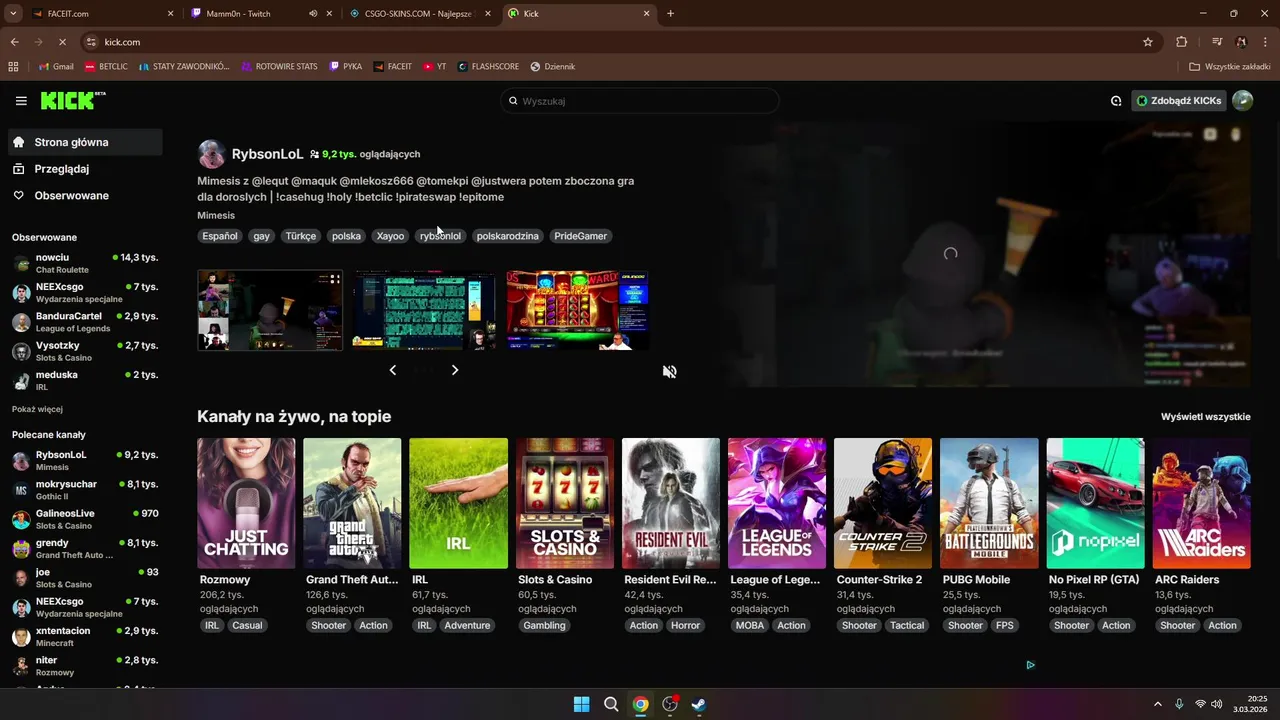
Task: Expand followed list with Pokaż więcej
Action: [37, 409]
